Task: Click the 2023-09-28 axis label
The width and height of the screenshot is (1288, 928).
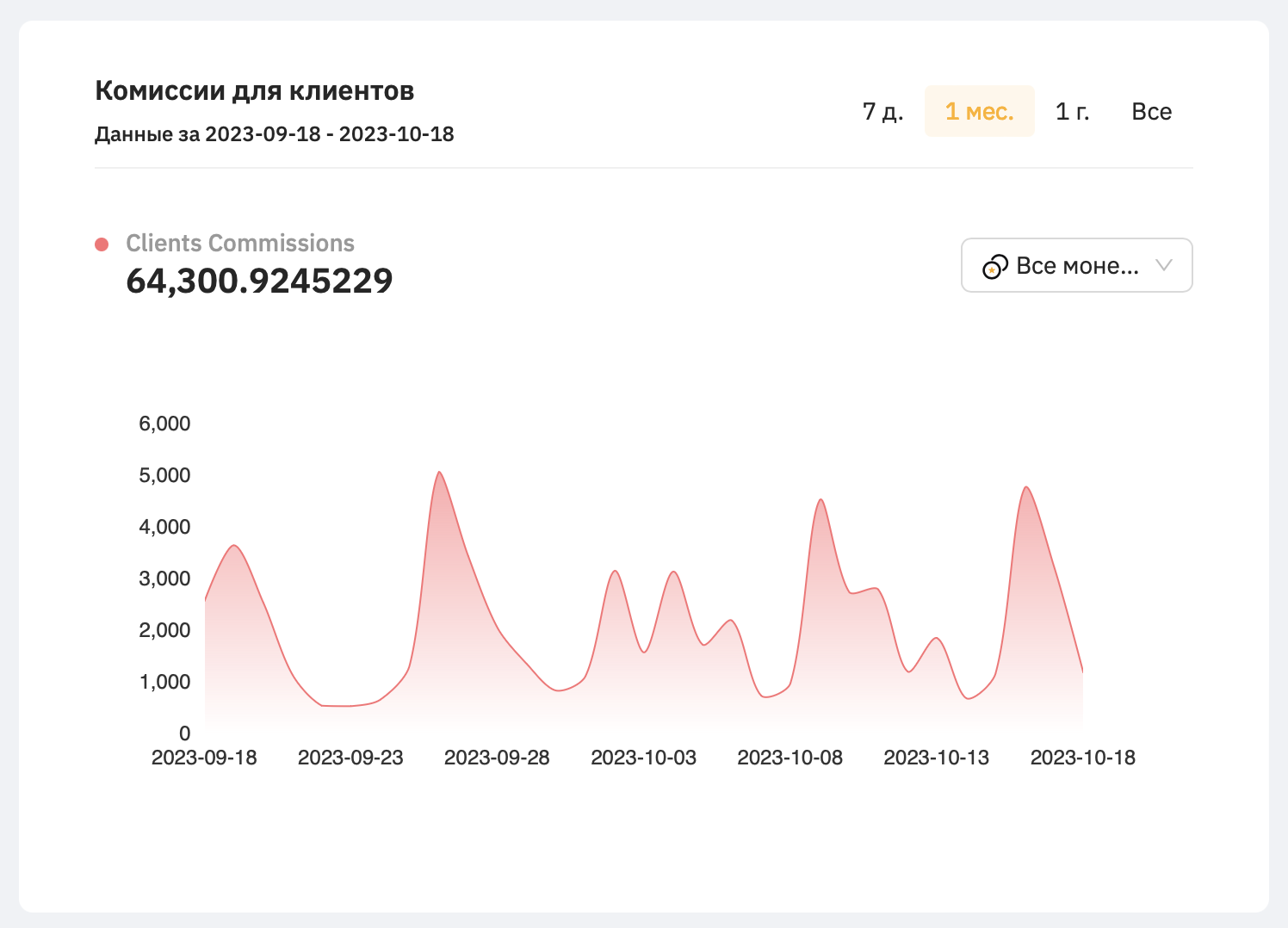Action: click(x=497, y=758)
